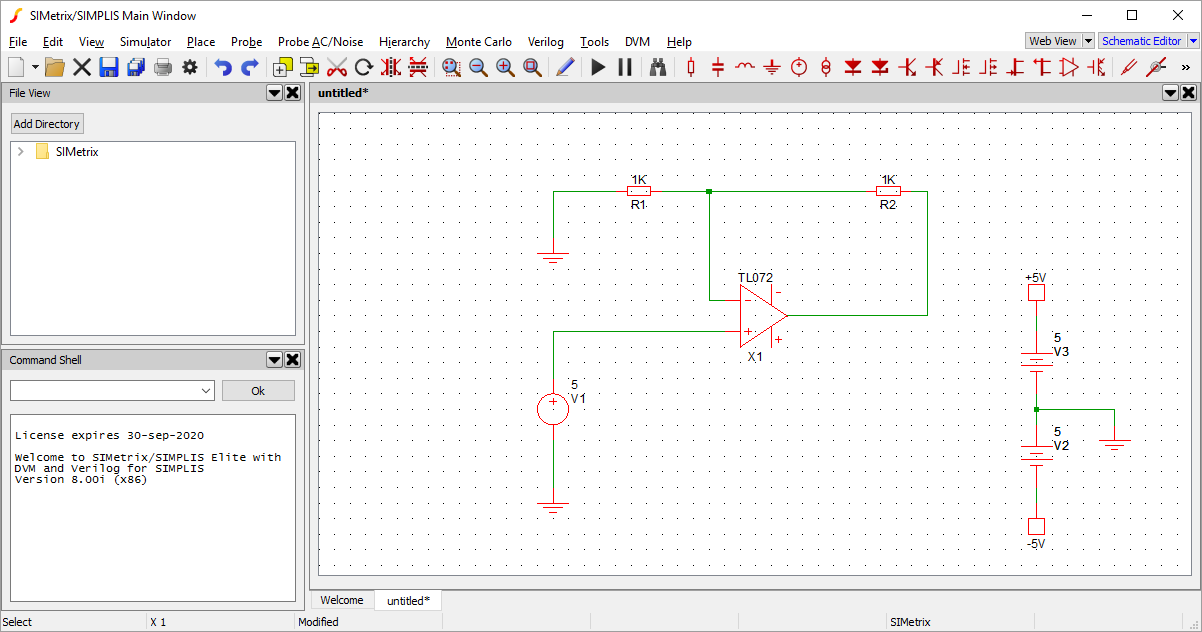This screenshot has width=1202, height=632.
Task: Select the V1 voltage source symbol
Action: click(553, 409)
